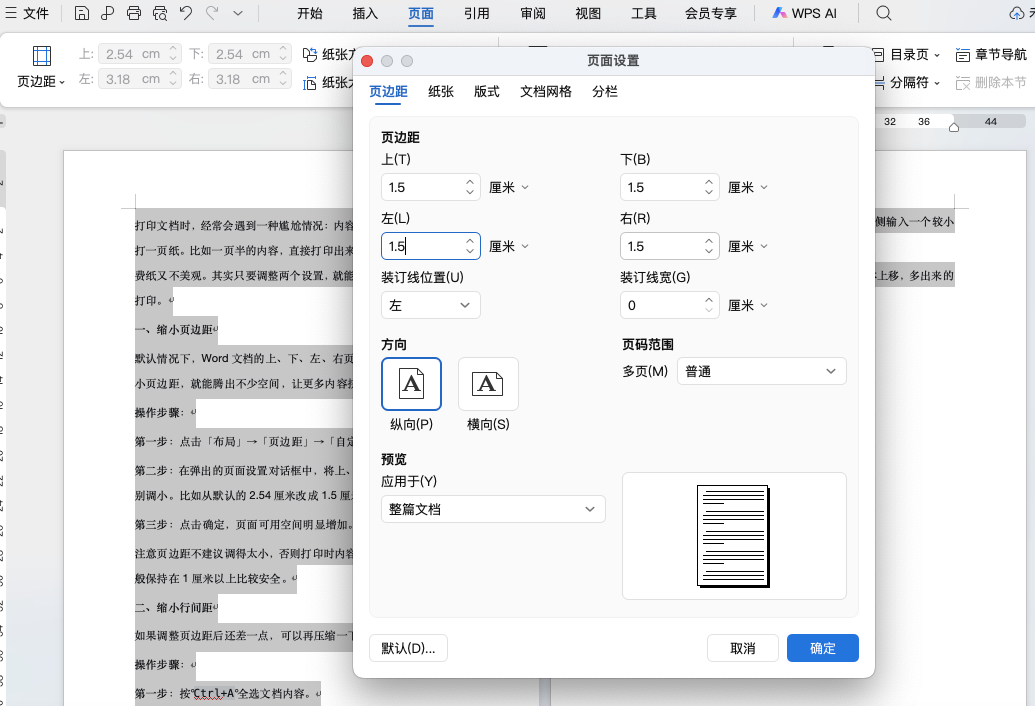Open WPS AI panel

coord(805,13)
